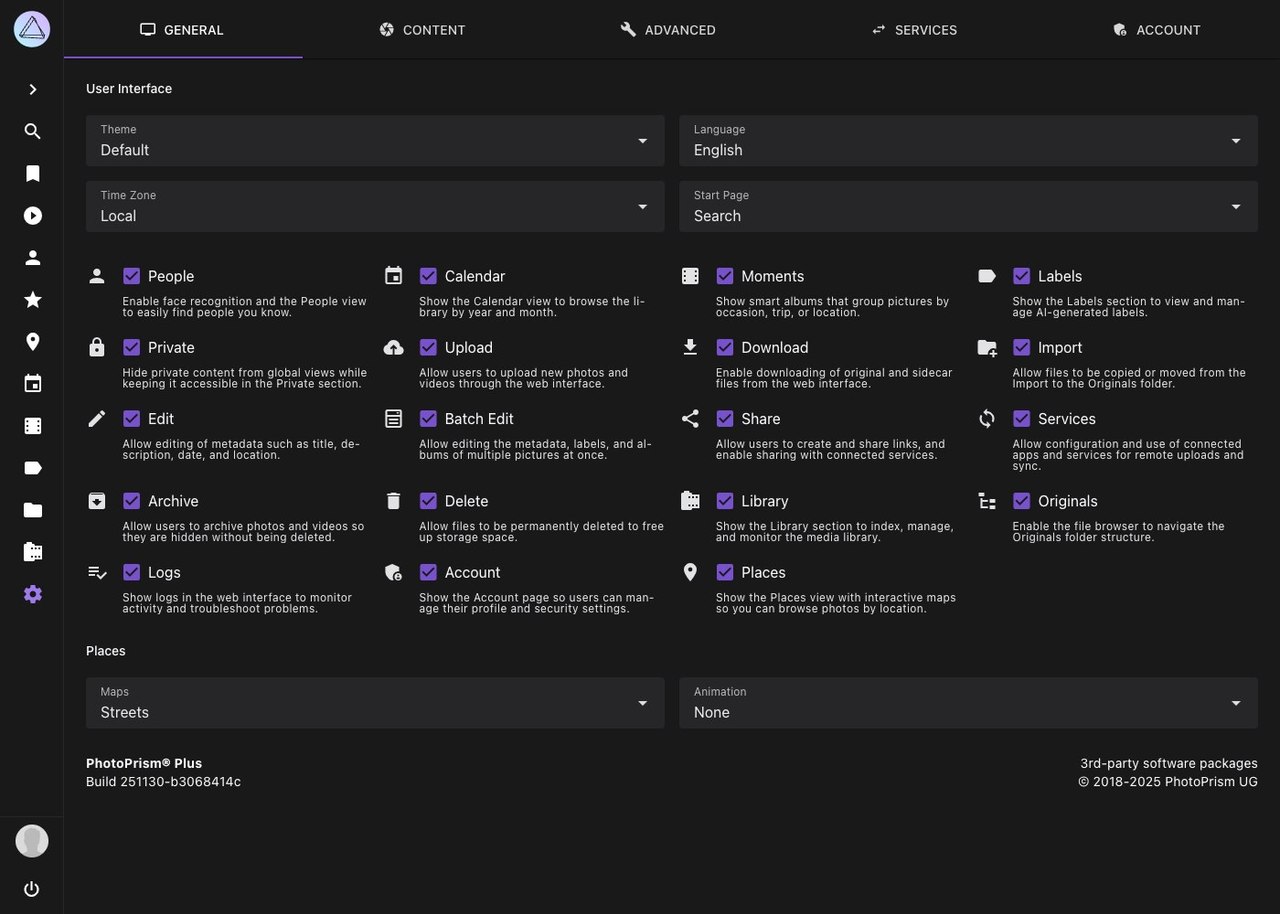Screen dimensions: 1280x914
Task: Open Places via the sidebar map pin icon
Action: coord(32,342)
